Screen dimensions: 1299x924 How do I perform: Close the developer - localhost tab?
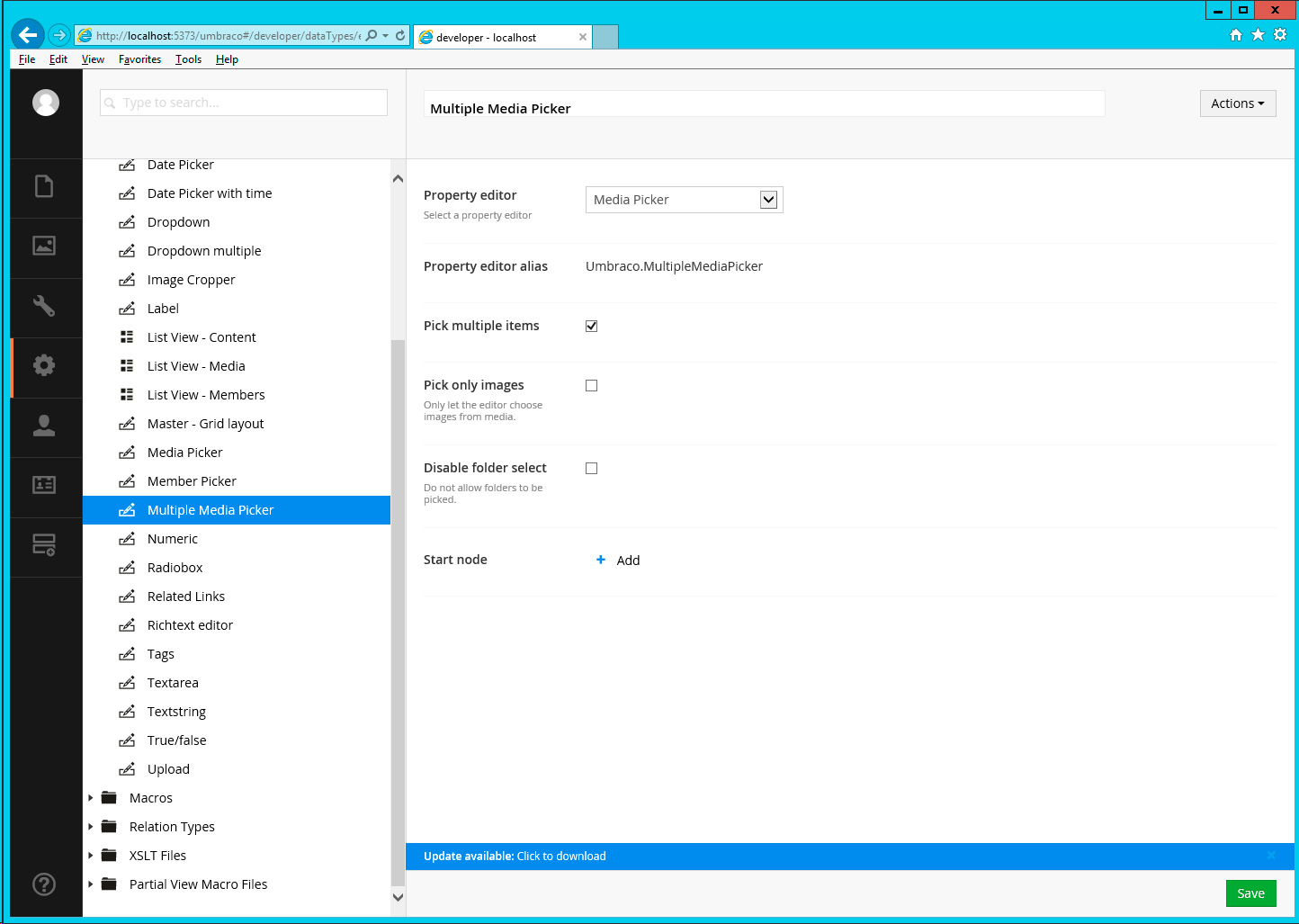click(x=583, y=37)
